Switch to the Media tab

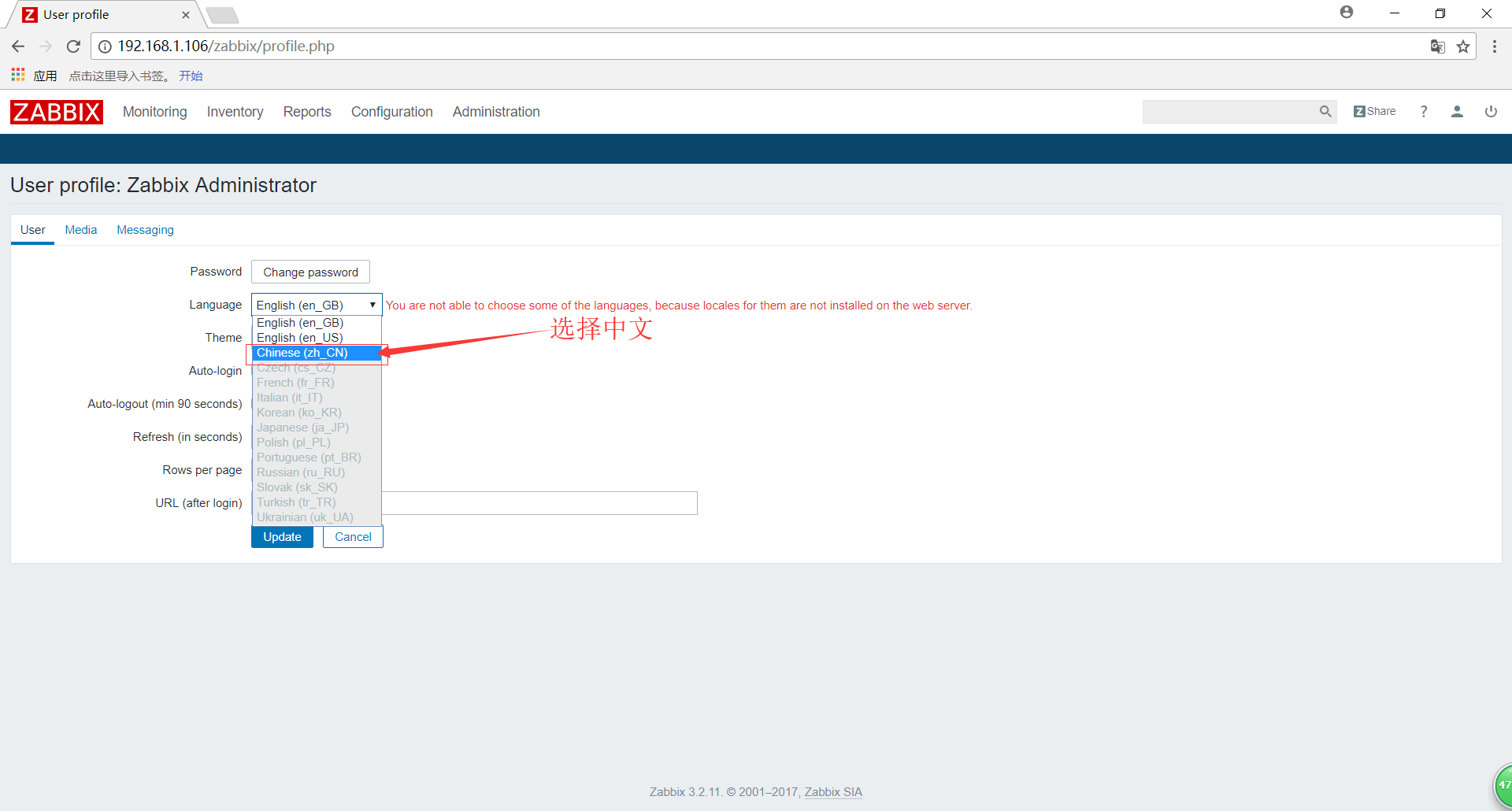click(x=81, y=230)
